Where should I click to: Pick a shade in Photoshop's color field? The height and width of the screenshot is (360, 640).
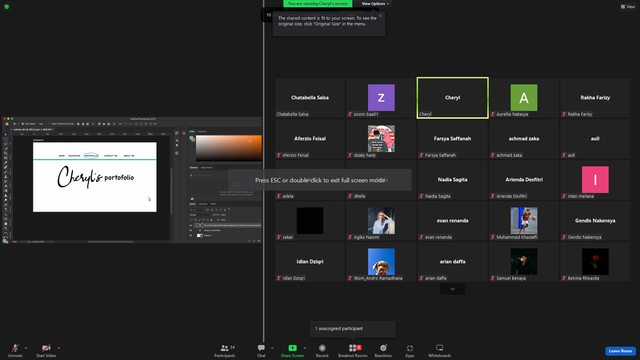(229, 148)
